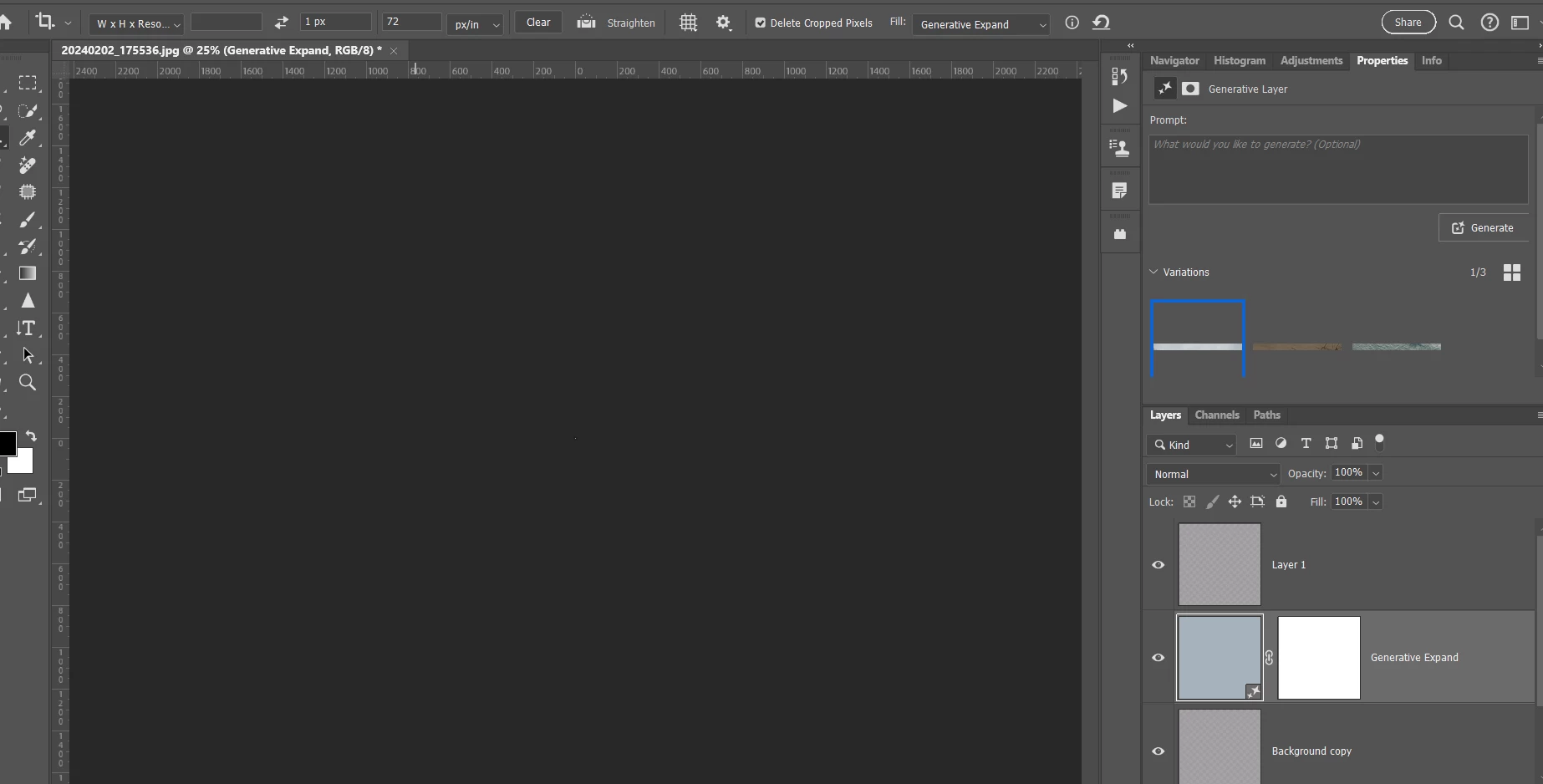The image size is (1543, 784).
Task: Open the Notes panel icon
Action: point(1120,191)
